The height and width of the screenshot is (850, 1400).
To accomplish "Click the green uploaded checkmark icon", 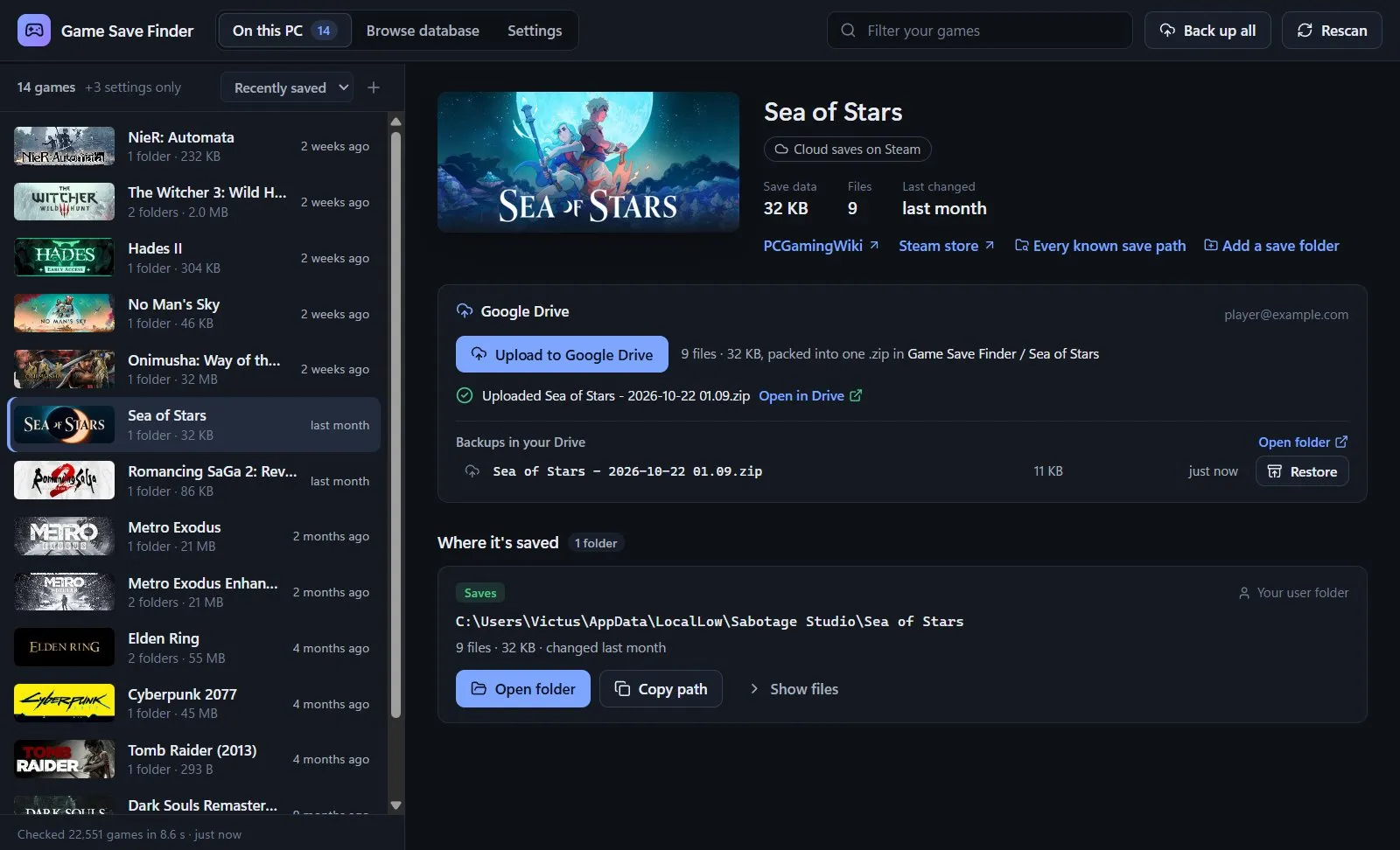I will tap(465, 395).
